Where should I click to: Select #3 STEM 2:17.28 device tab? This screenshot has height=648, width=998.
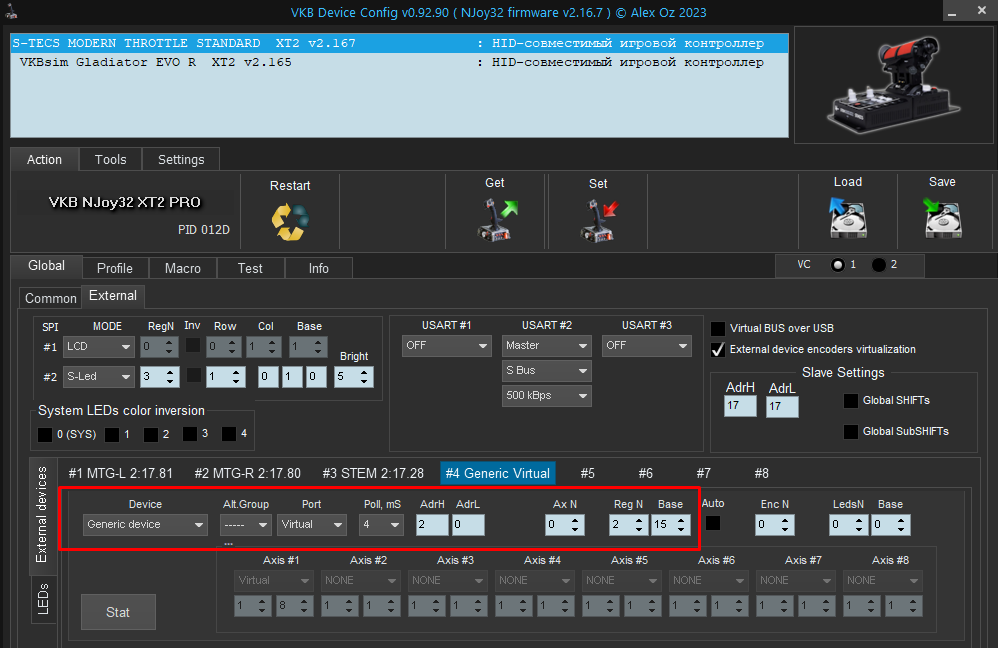[x=373, y=474]
